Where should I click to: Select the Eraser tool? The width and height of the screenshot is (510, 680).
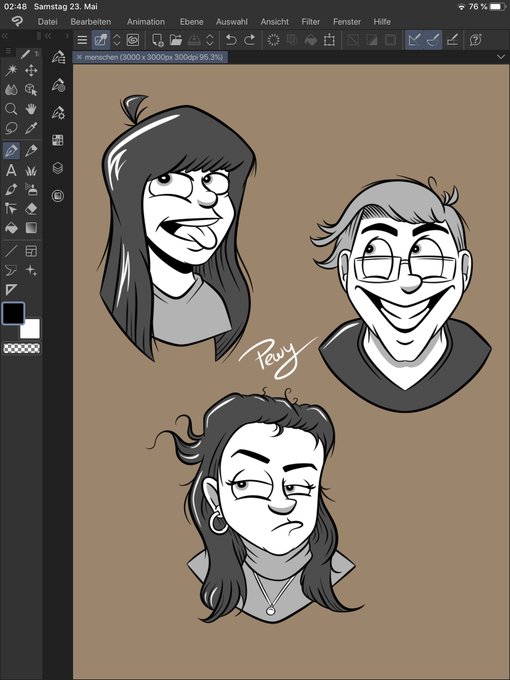click(31, 209)
